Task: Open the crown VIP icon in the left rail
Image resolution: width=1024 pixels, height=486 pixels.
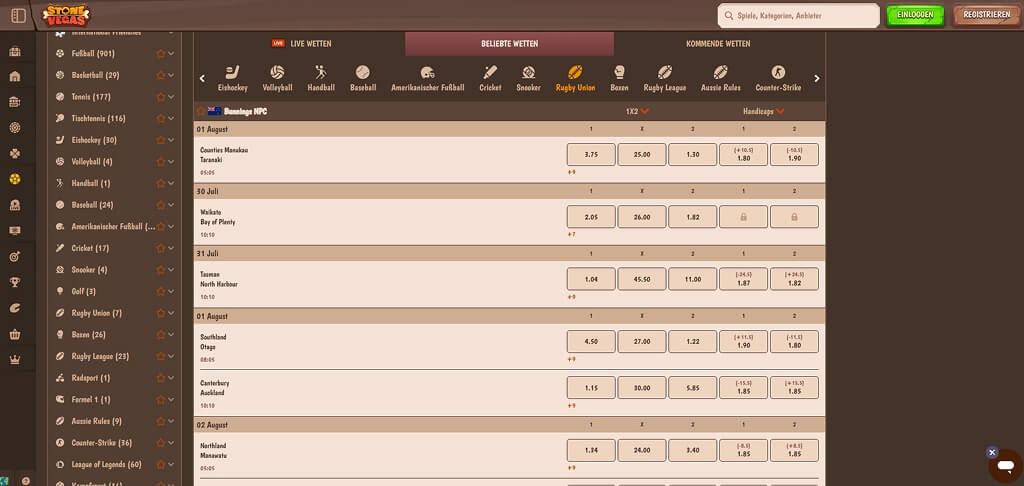Action: (x=14, y=360)
